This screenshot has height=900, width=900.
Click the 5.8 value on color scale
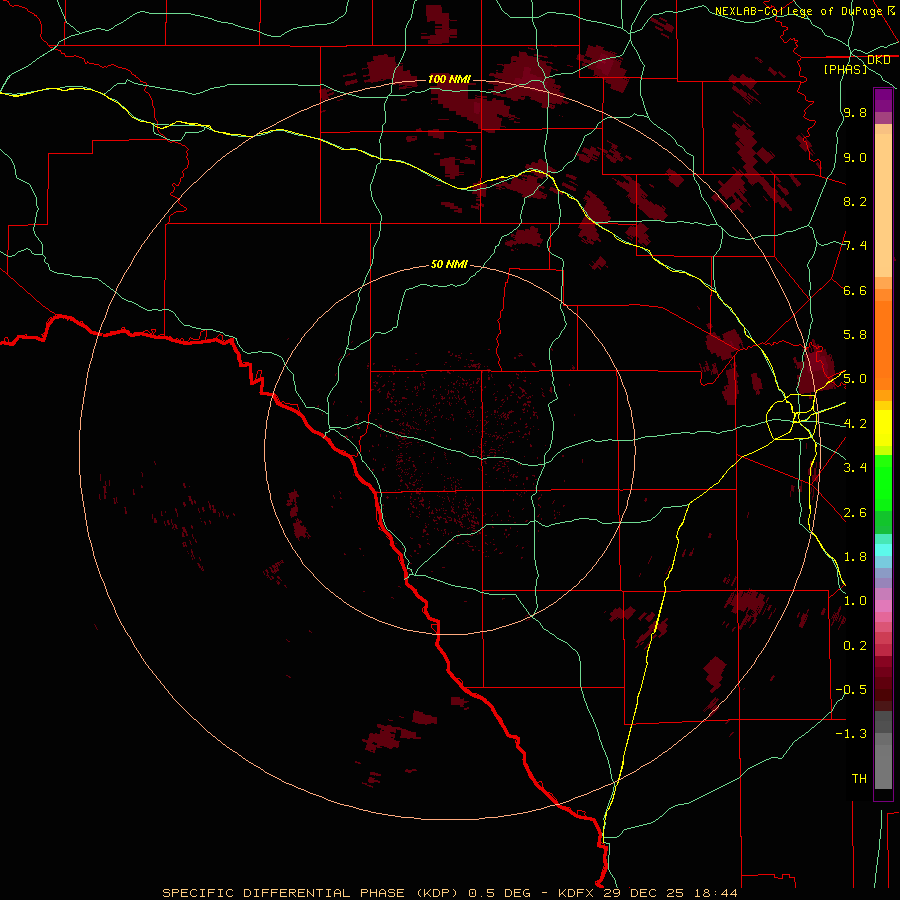tap(855, 335)
